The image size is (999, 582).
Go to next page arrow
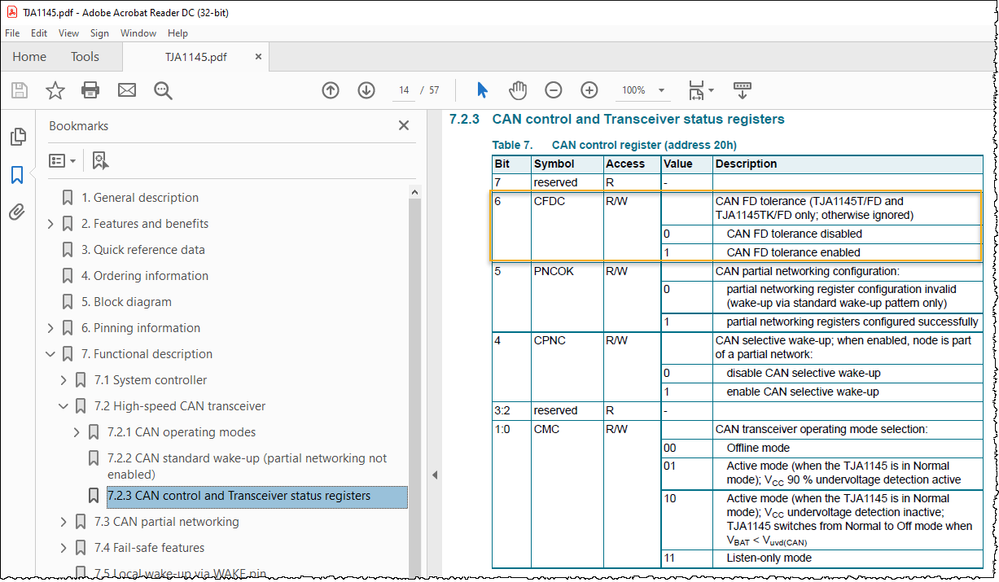366,91
